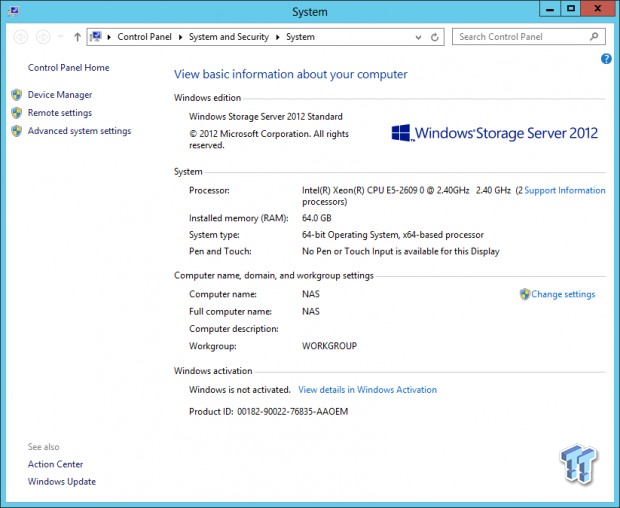The width and height of the screenshot is (620, 508).
Task: Click the search magnifier icon
Action: [594, 37]
